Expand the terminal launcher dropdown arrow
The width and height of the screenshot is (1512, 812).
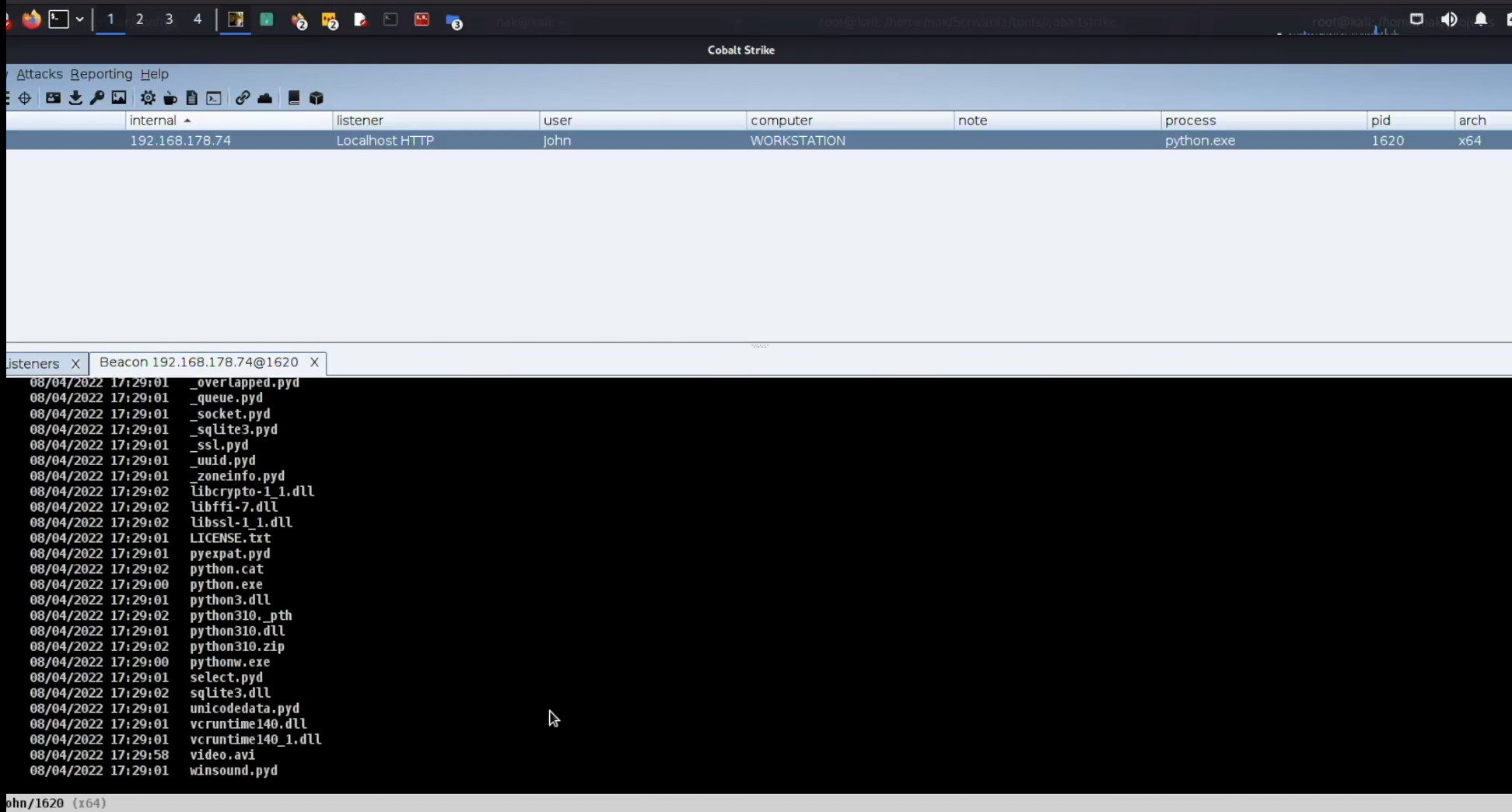click(x=79, y=19)
